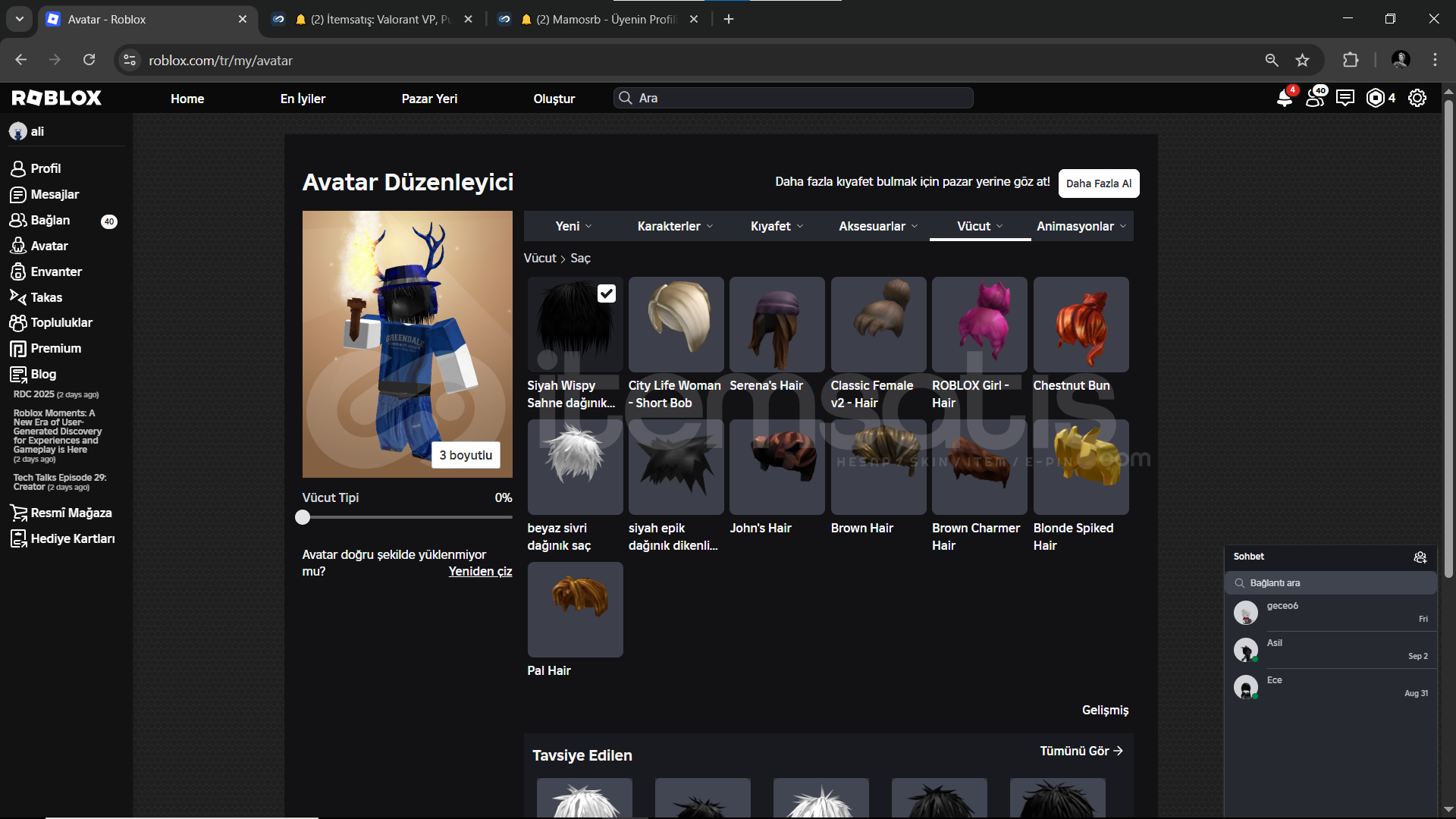Viewport: 1456px width, 819px height.
Task: Click the Bağlantı ara chat search field
Action: [x=1331, y=583]
